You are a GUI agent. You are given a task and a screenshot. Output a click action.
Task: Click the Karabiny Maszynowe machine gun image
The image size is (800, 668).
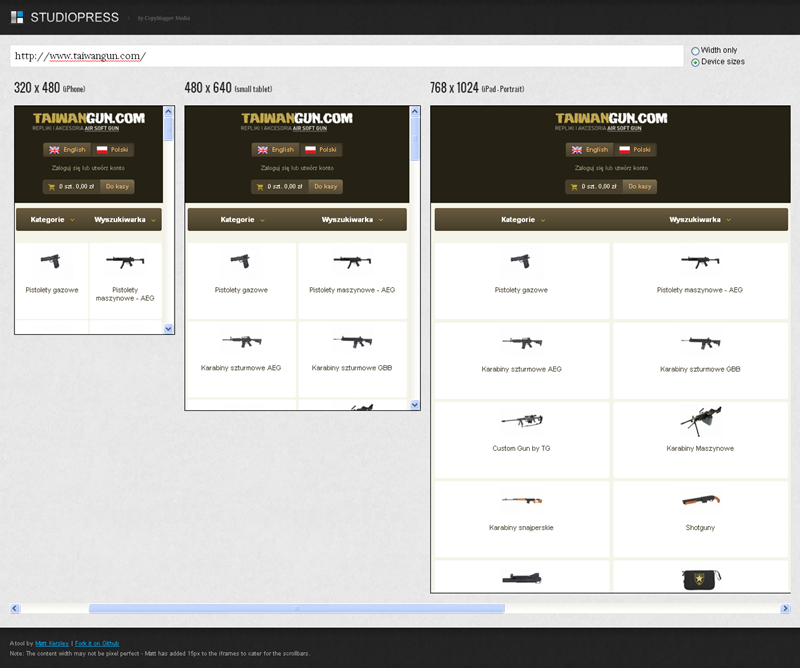pyautogui.click(x=700, y=418)
